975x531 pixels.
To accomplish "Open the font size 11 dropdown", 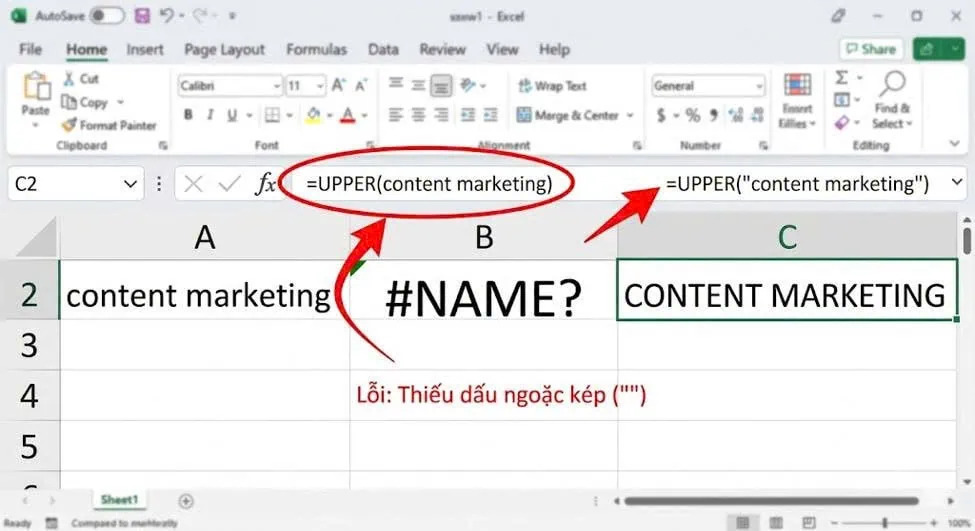I will click(x=320, y=86).
